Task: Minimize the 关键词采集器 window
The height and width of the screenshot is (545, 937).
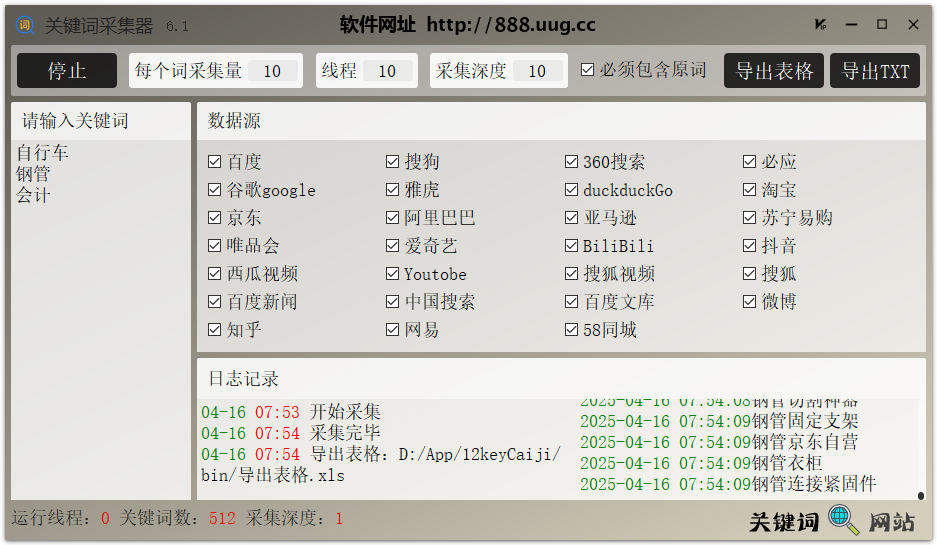Action: (852, 25)
